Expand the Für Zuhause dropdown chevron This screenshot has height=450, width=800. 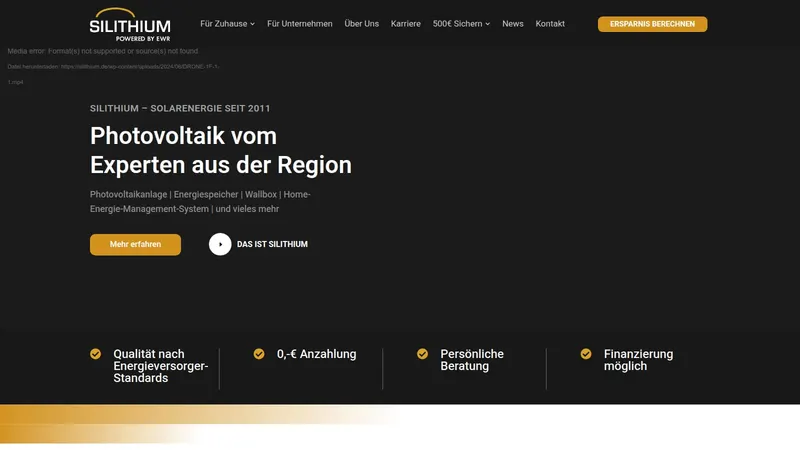coord(253,24)
